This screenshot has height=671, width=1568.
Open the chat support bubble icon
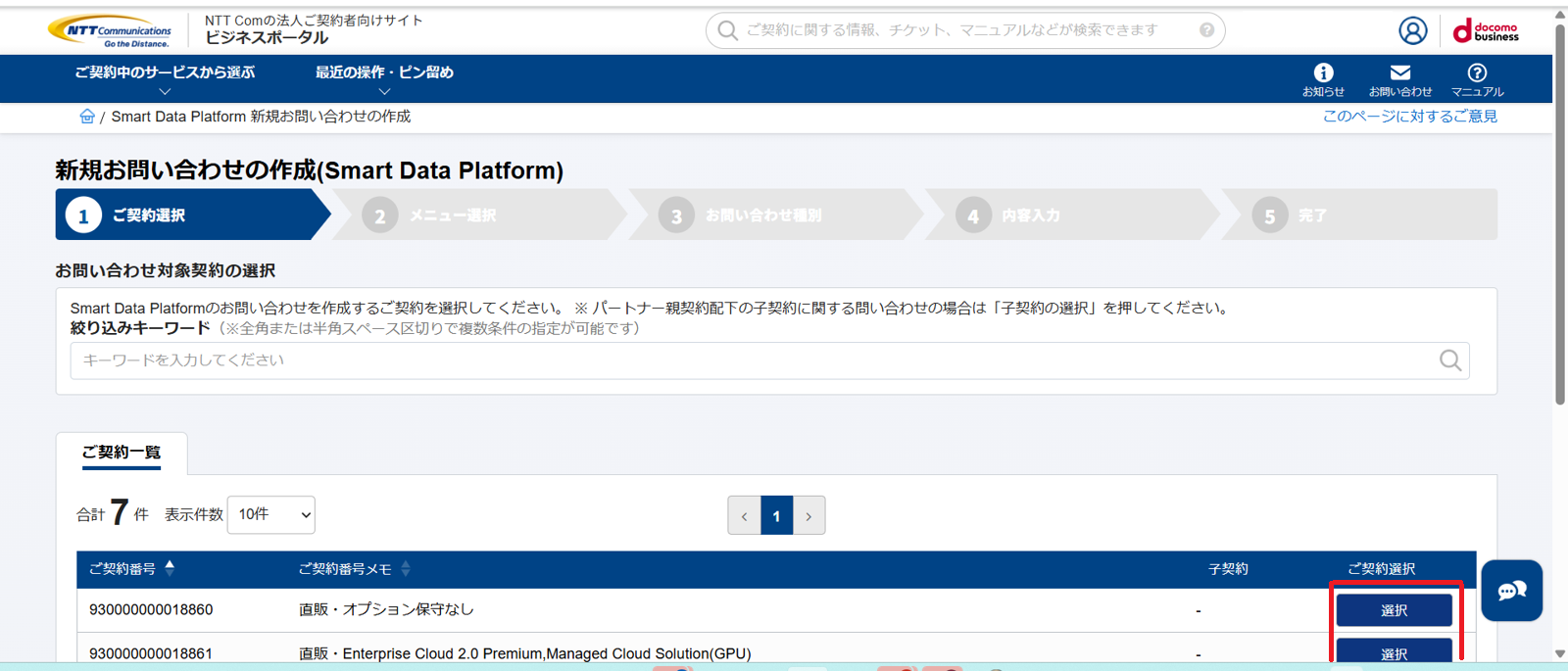pos(1511,591)
